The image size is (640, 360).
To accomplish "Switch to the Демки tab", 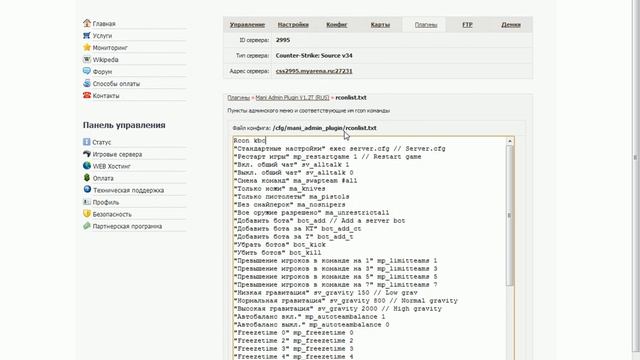I will (x=511, y=25).
